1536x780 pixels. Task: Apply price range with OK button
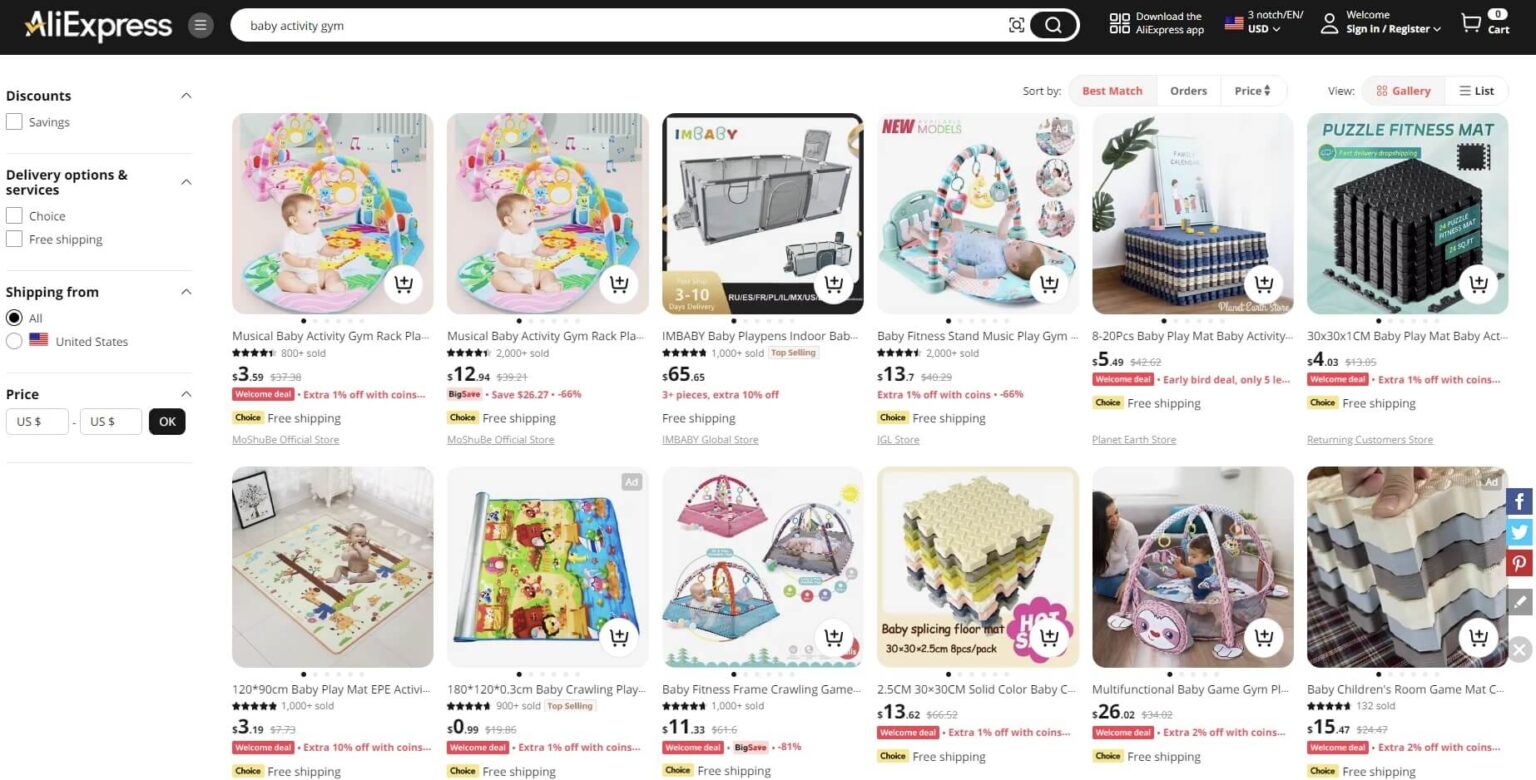click(x=167, y=422)
